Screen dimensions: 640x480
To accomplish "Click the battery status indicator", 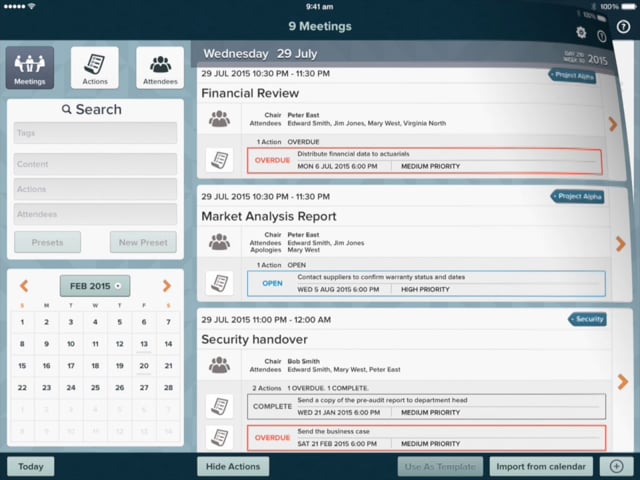I will coord(628,7).
